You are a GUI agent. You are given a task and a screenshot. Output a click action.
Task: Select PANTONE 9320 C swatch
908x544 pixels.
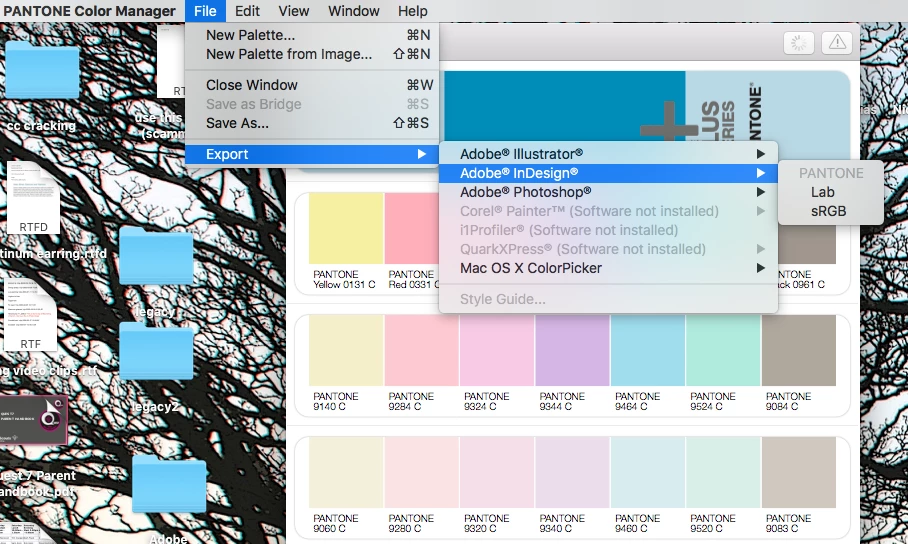point(497,473)
